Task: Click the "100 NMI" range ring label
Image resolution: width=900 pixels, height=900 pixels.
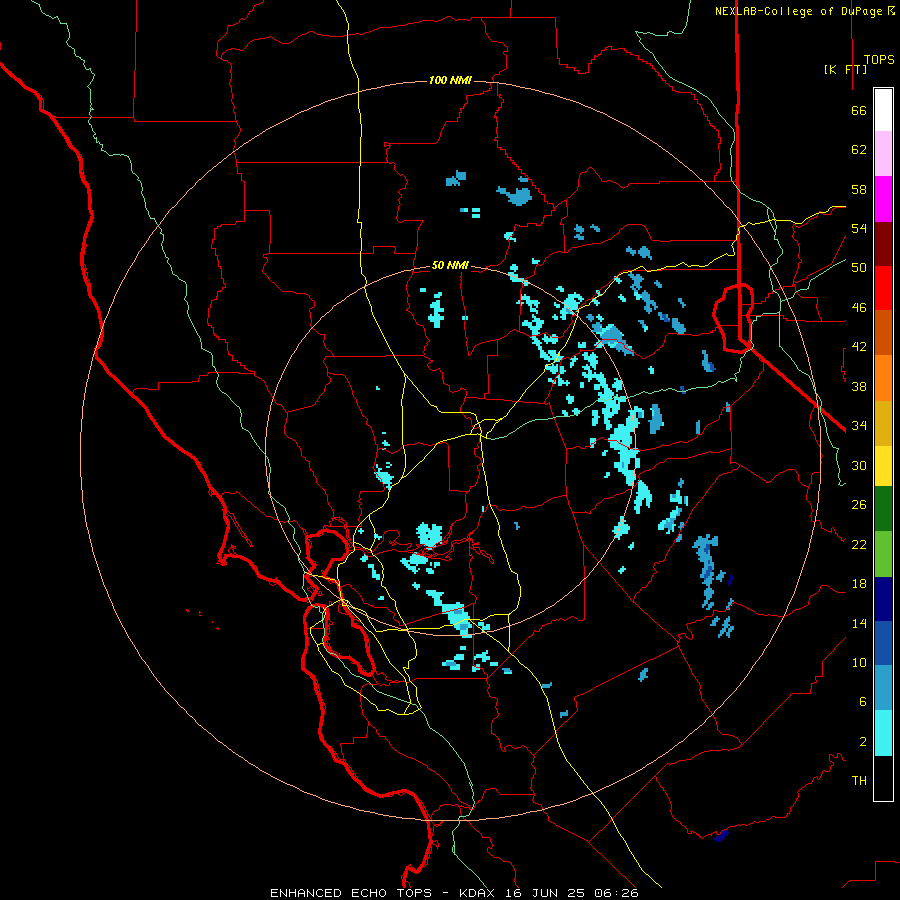Action: pyautogui.click(x=450, y=80)
